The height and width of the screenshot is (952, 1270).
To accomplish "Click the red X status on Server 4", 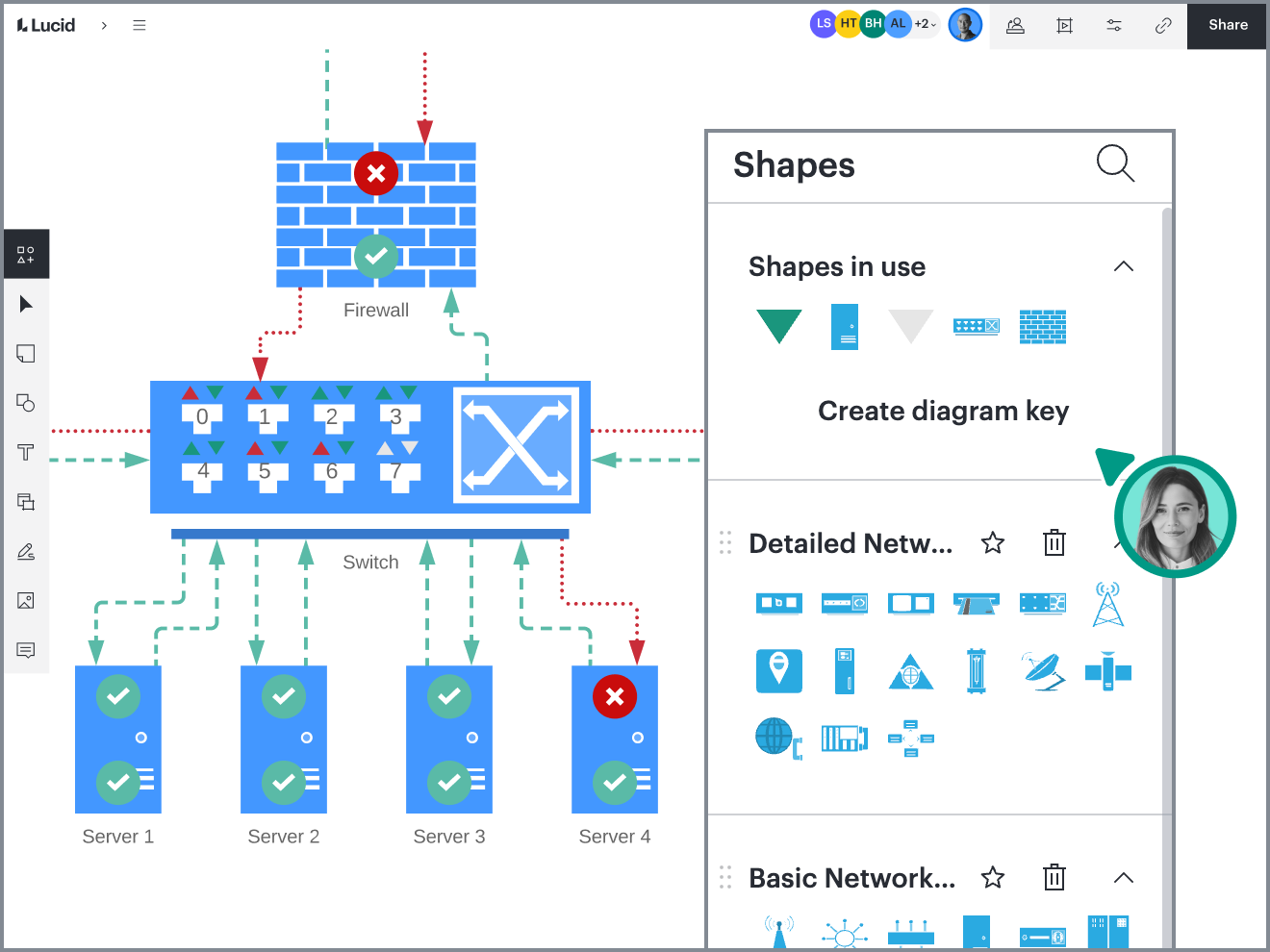I will coord(615,696).
